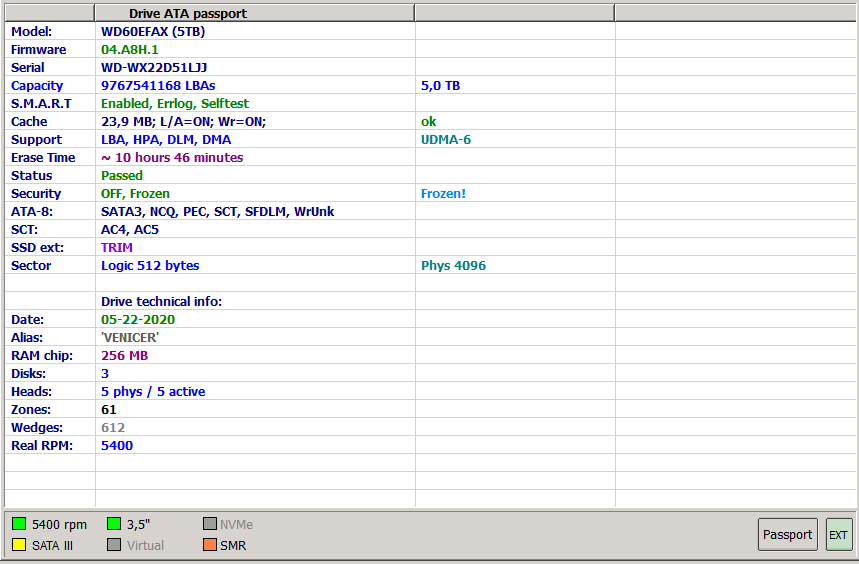The image size is (859, 564).
Task: Select the support value 'LBA, HPA, DLM, DMA'
Action: tap(166, 140)
